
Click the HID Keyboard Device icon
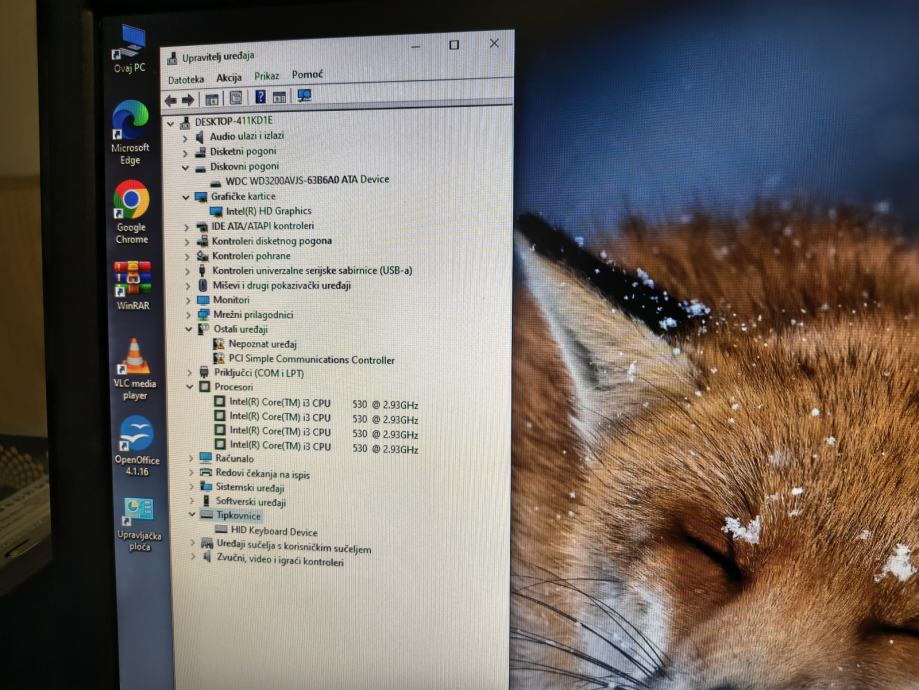(222, 529)
